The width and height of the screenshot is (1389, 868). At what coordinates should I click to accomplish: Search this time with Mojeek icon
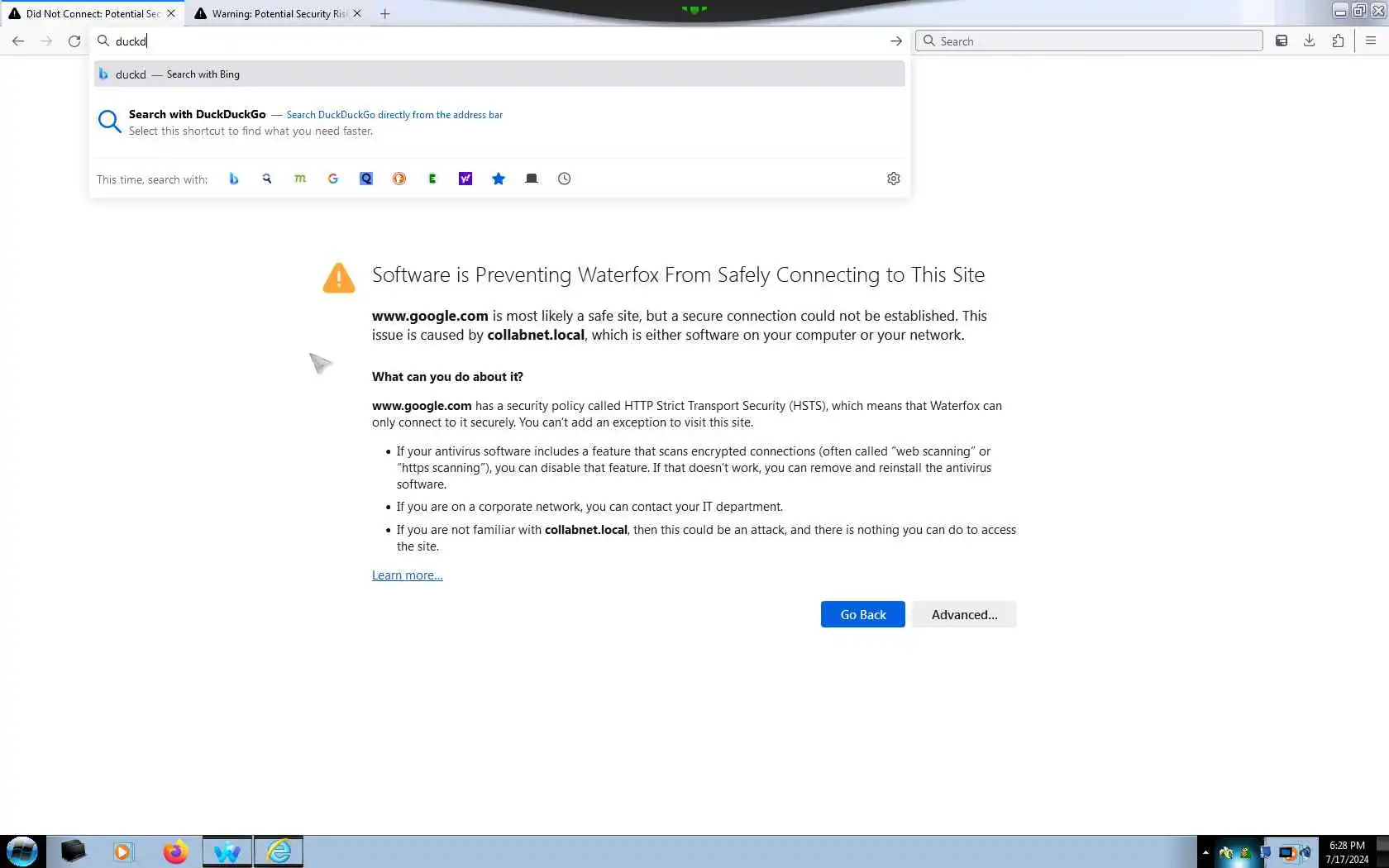point(300,179)
